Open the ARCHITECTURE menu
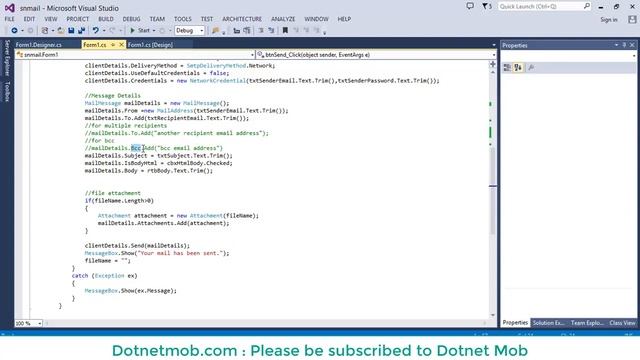 tap(242, 19)
